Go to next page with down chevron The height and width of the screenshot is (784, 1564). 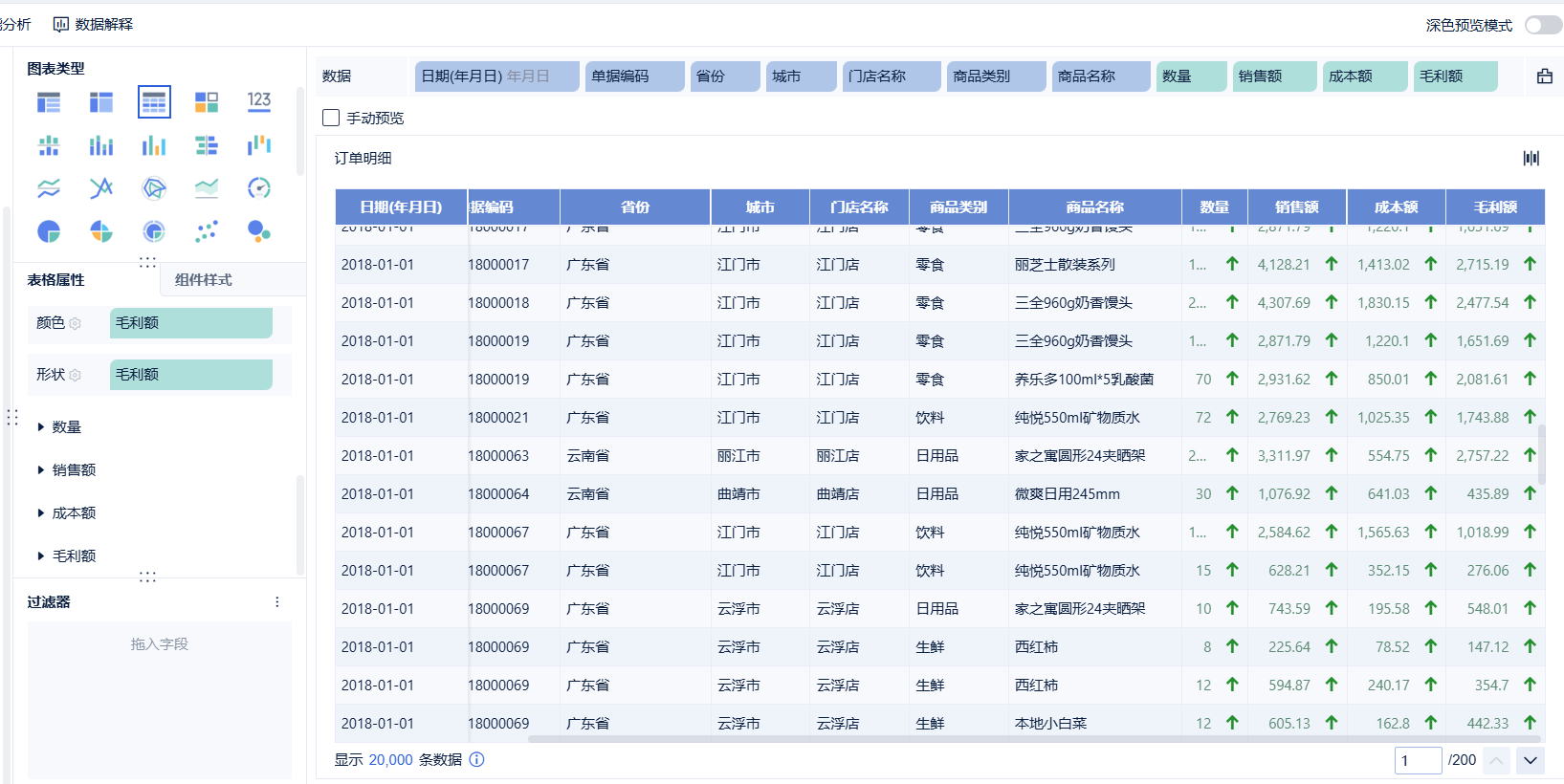click(x=1531, y=761)
